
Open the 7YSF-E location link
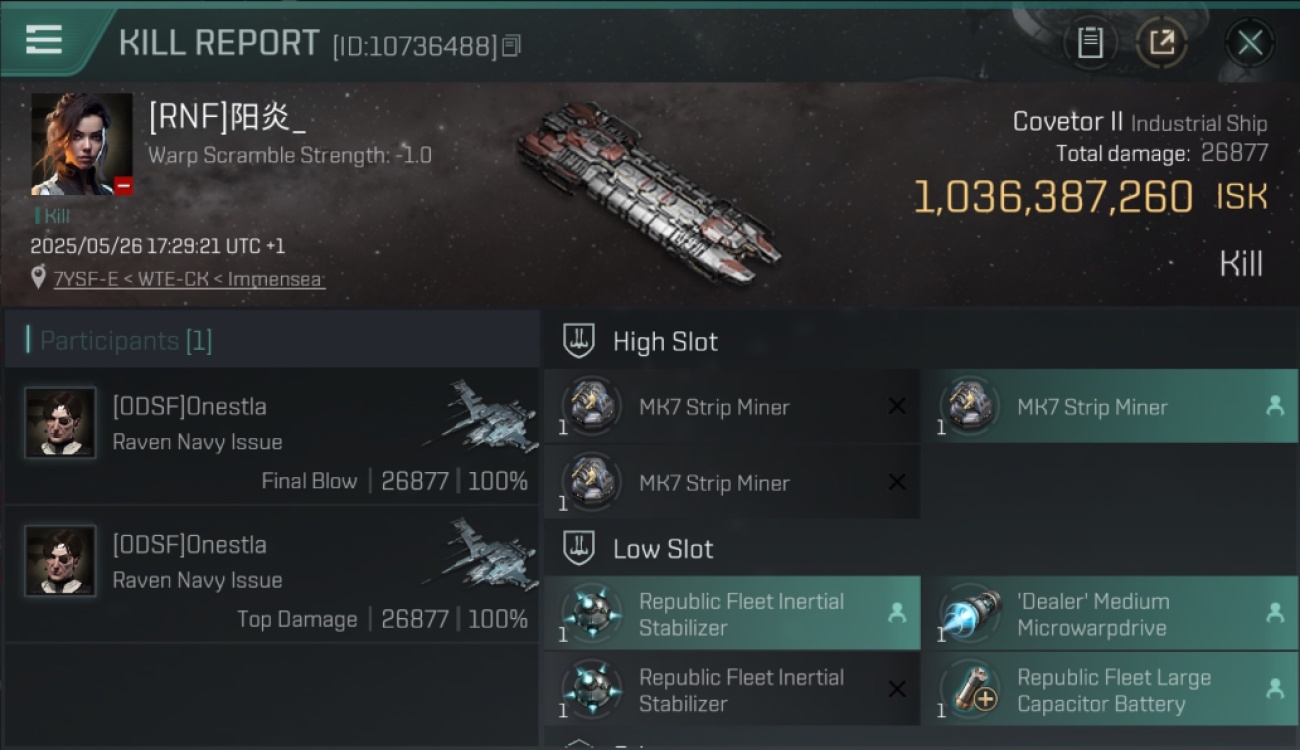[x=190, y=279]
